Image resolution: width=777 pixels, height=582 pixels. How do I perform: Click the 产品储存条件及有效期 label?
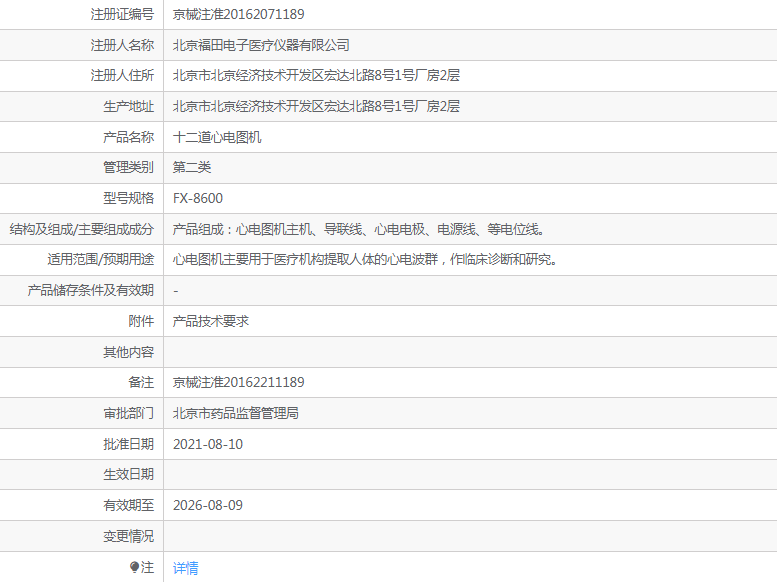tap(91, 291)
